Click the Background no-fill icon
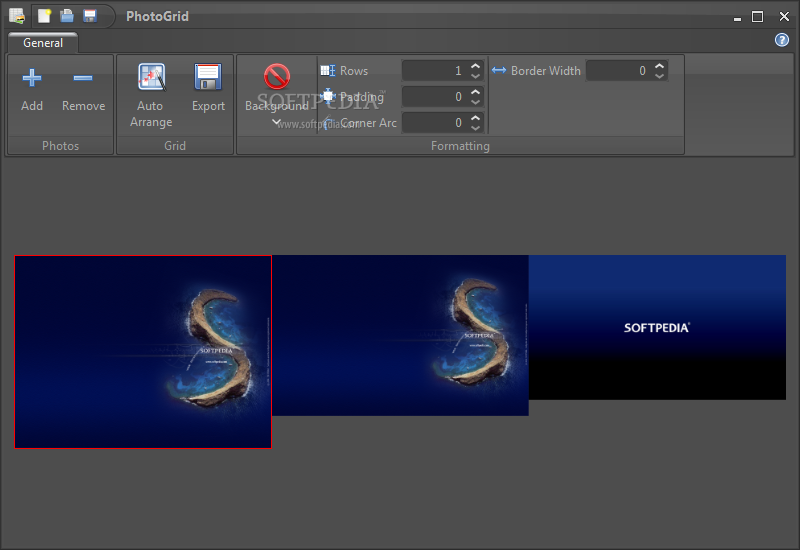 [x=277, y=77]
